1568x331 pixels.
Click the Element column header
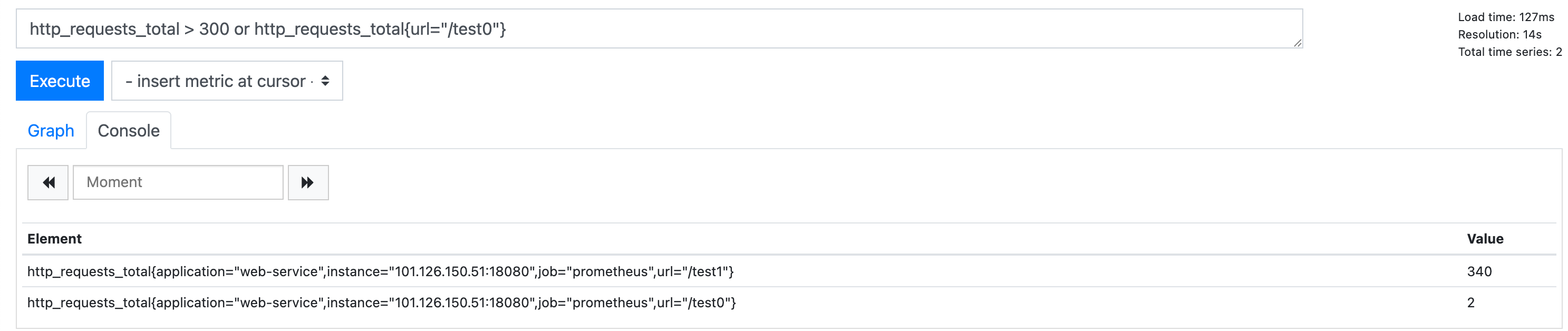(55, 239)
